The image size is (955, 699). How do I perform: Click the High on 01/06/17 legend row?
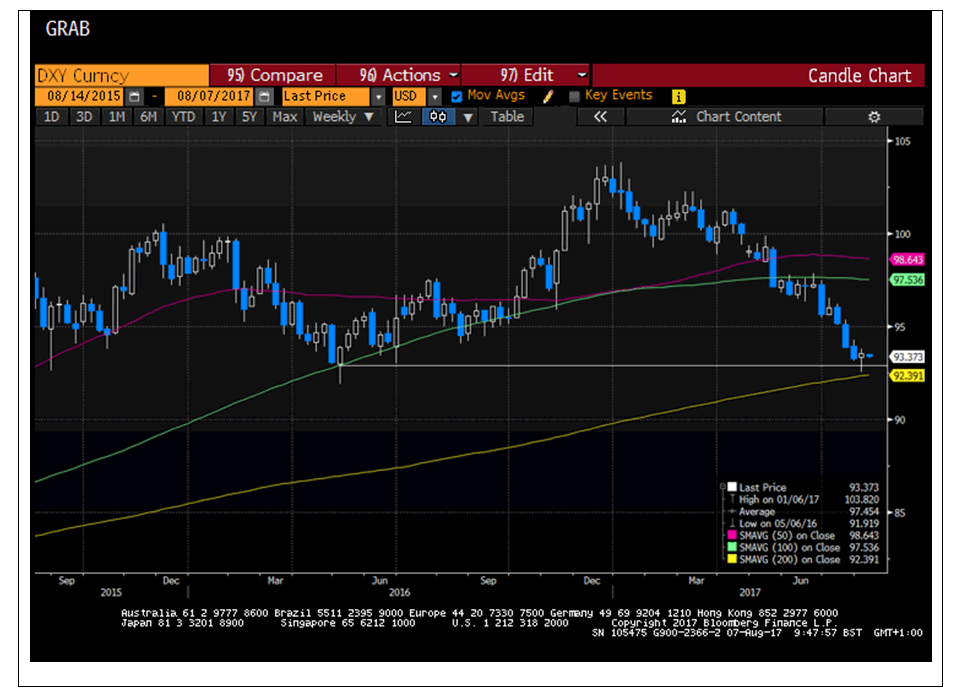click(x=804, y=499)
